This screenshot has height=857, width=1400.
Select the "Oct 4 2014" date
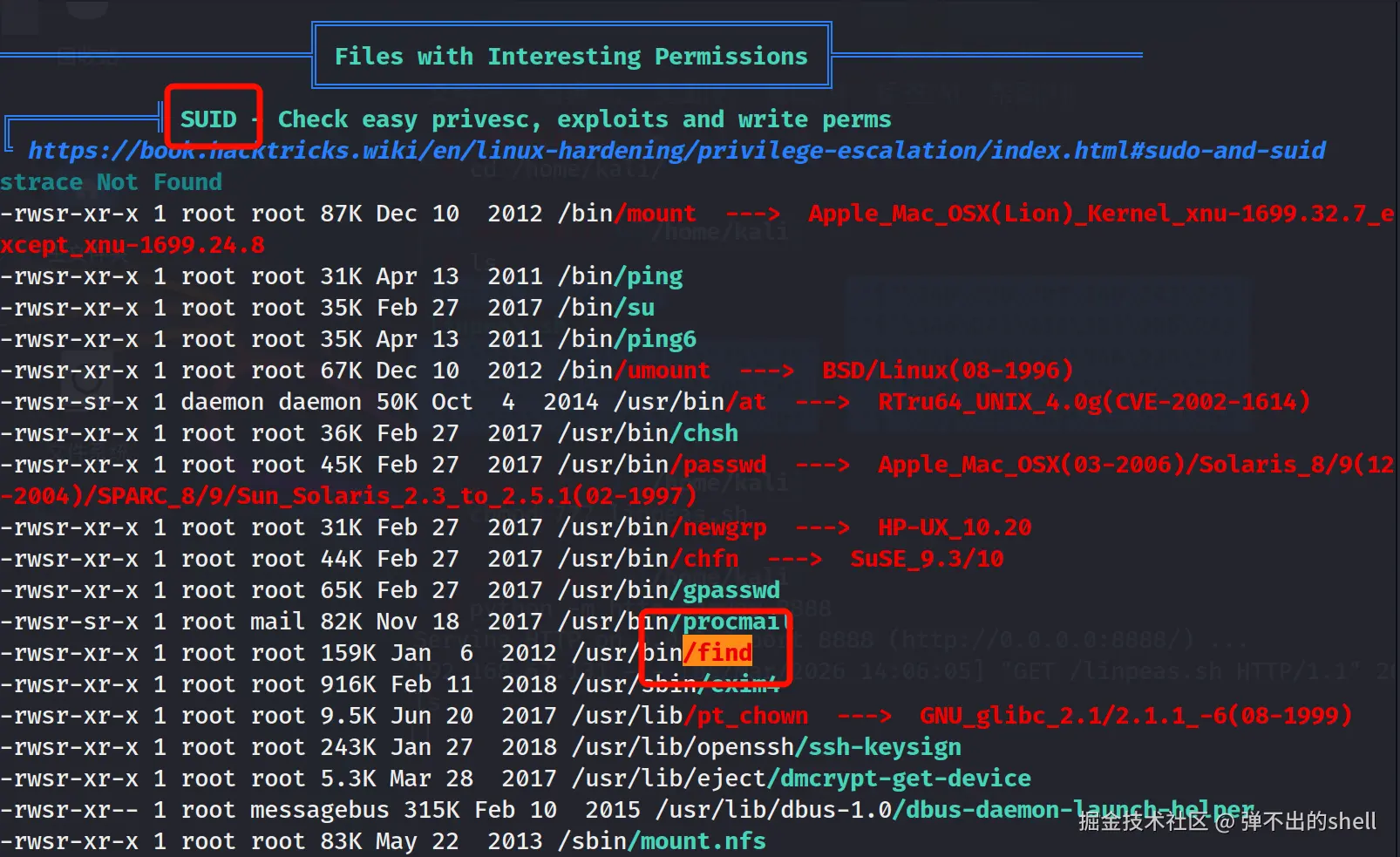coord(515,402)
